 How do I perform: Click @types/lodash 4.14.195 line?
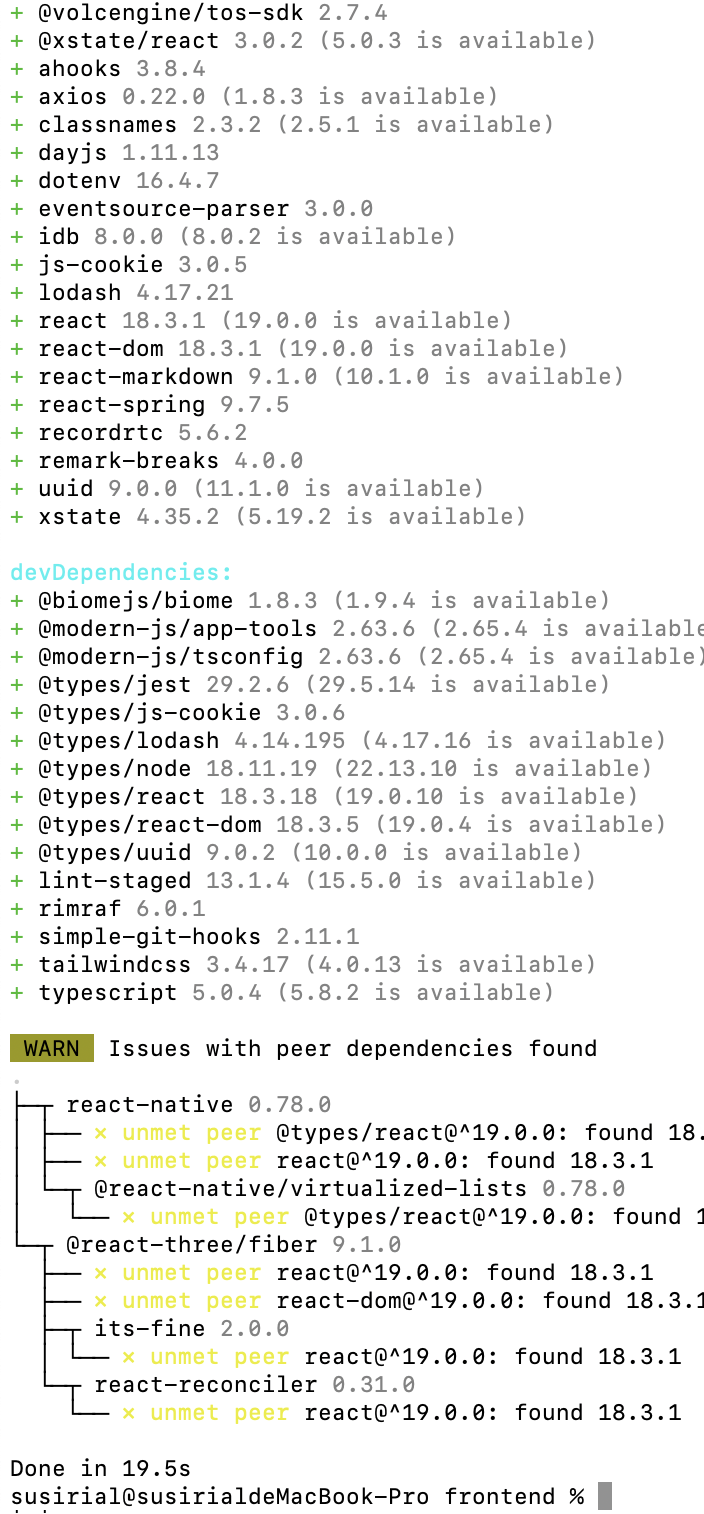coord(338,741)
